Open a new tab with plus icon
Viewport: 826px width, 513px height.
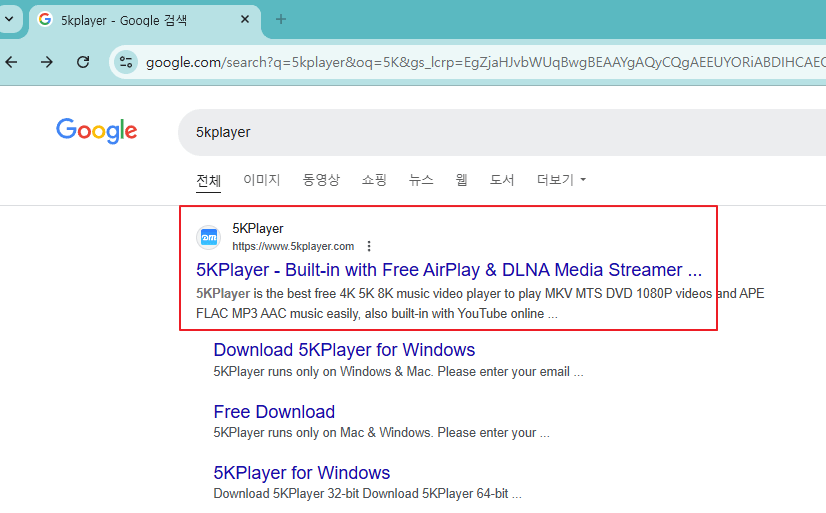[x=281, y=19]
